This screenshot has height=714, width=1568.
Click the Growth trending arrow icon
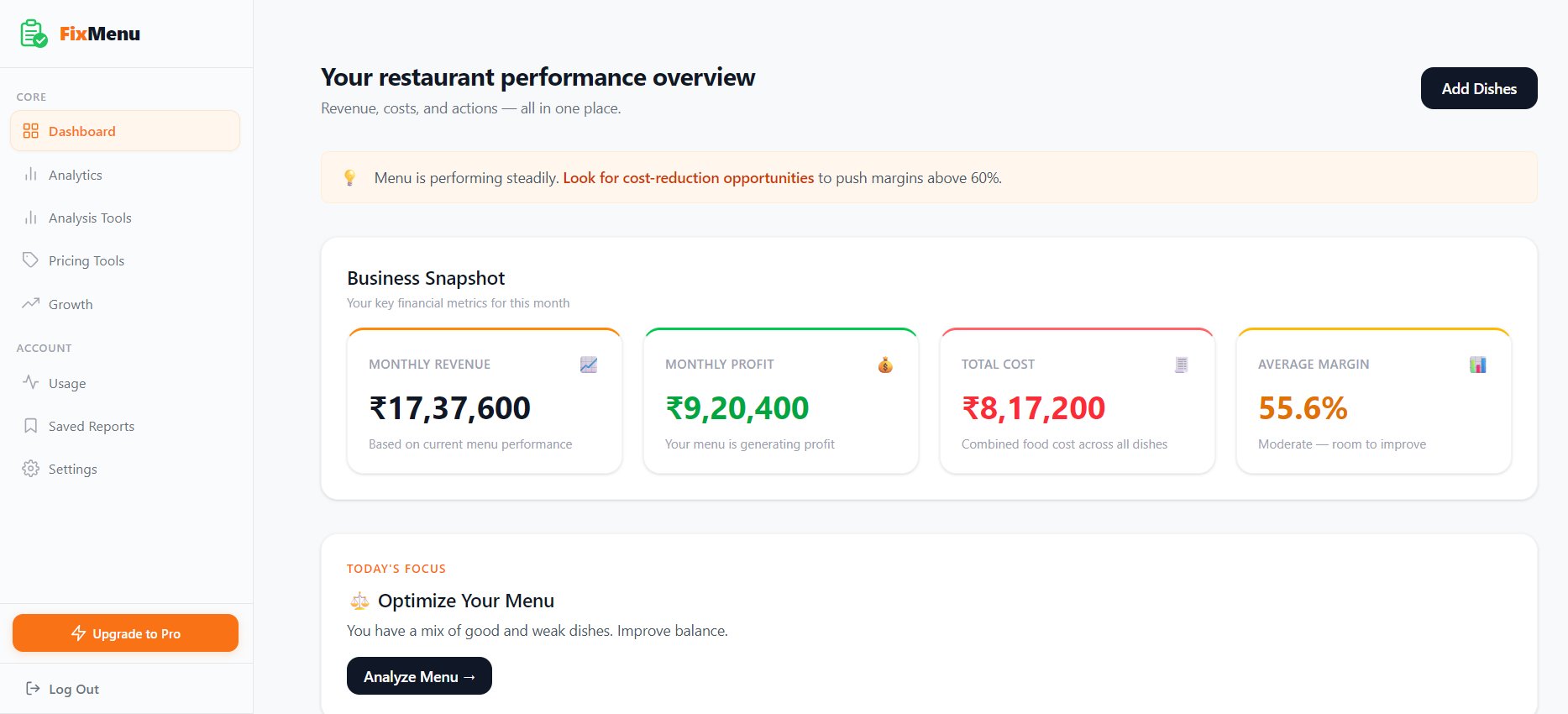[31, 303]
